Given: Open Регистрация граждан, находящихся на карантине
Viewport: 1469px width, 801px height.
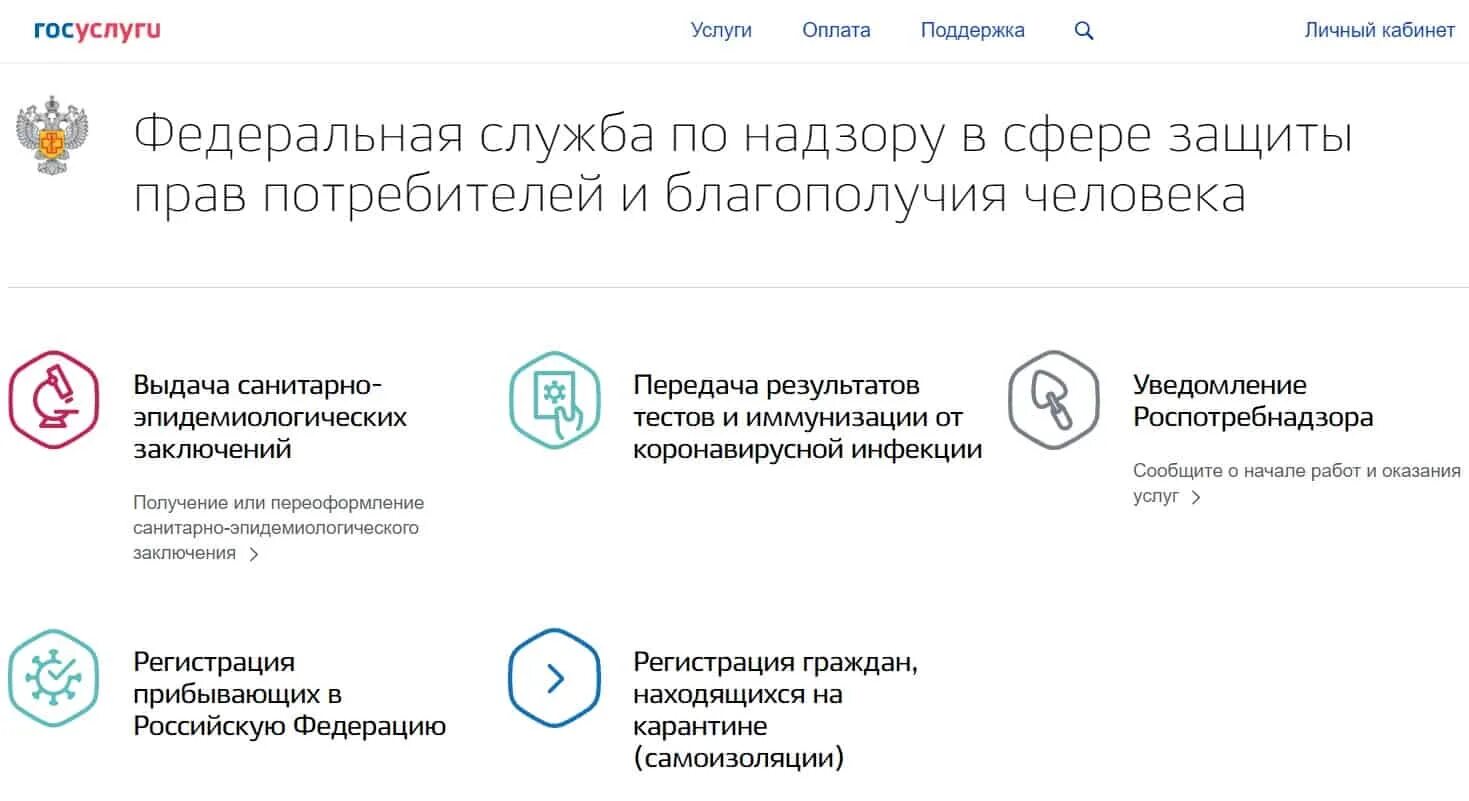Looking at the screenshot, I should coord(776,710).
